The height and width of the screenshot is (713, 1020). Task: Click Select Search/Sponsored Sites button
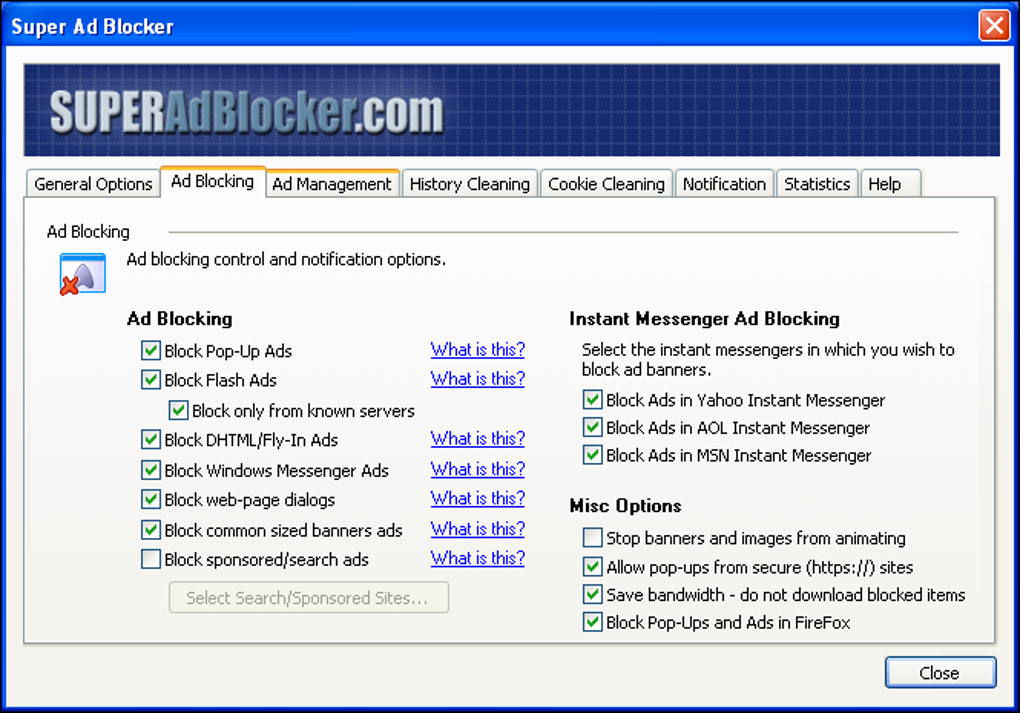point(308,597)
